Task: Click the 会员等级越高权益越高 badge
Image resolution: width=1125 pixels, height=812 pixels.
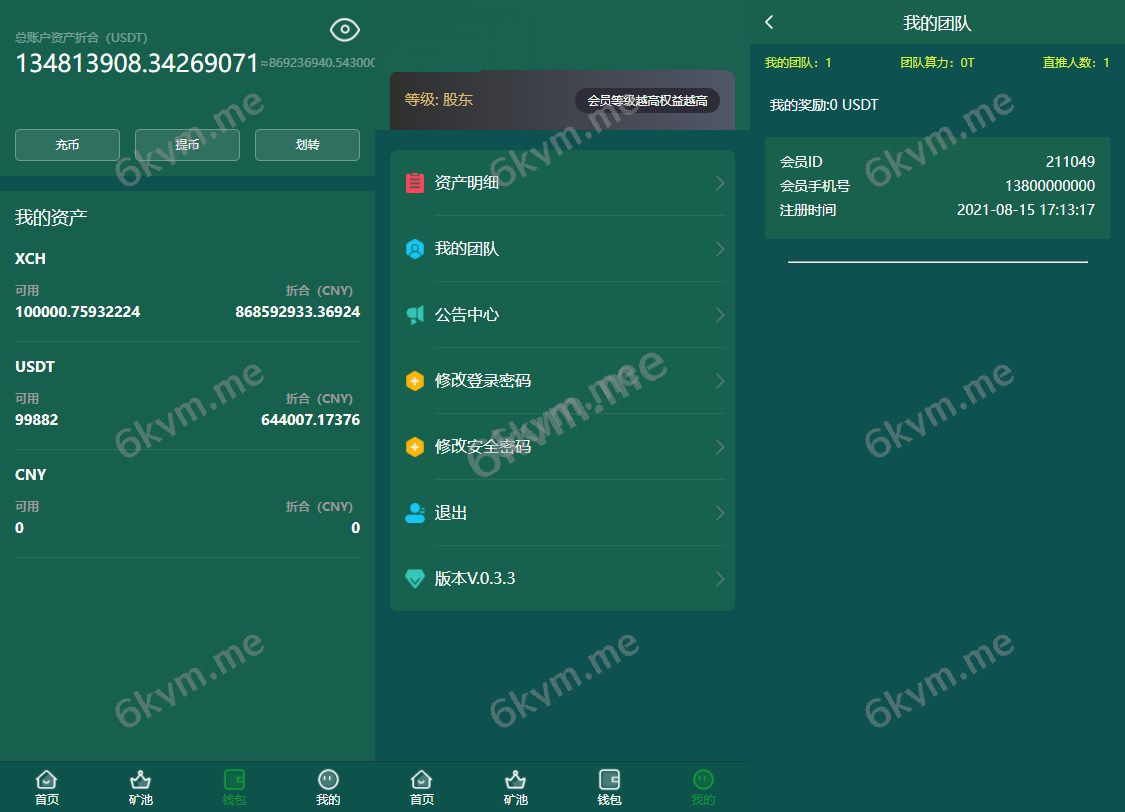Action: (x=647, y=101)
